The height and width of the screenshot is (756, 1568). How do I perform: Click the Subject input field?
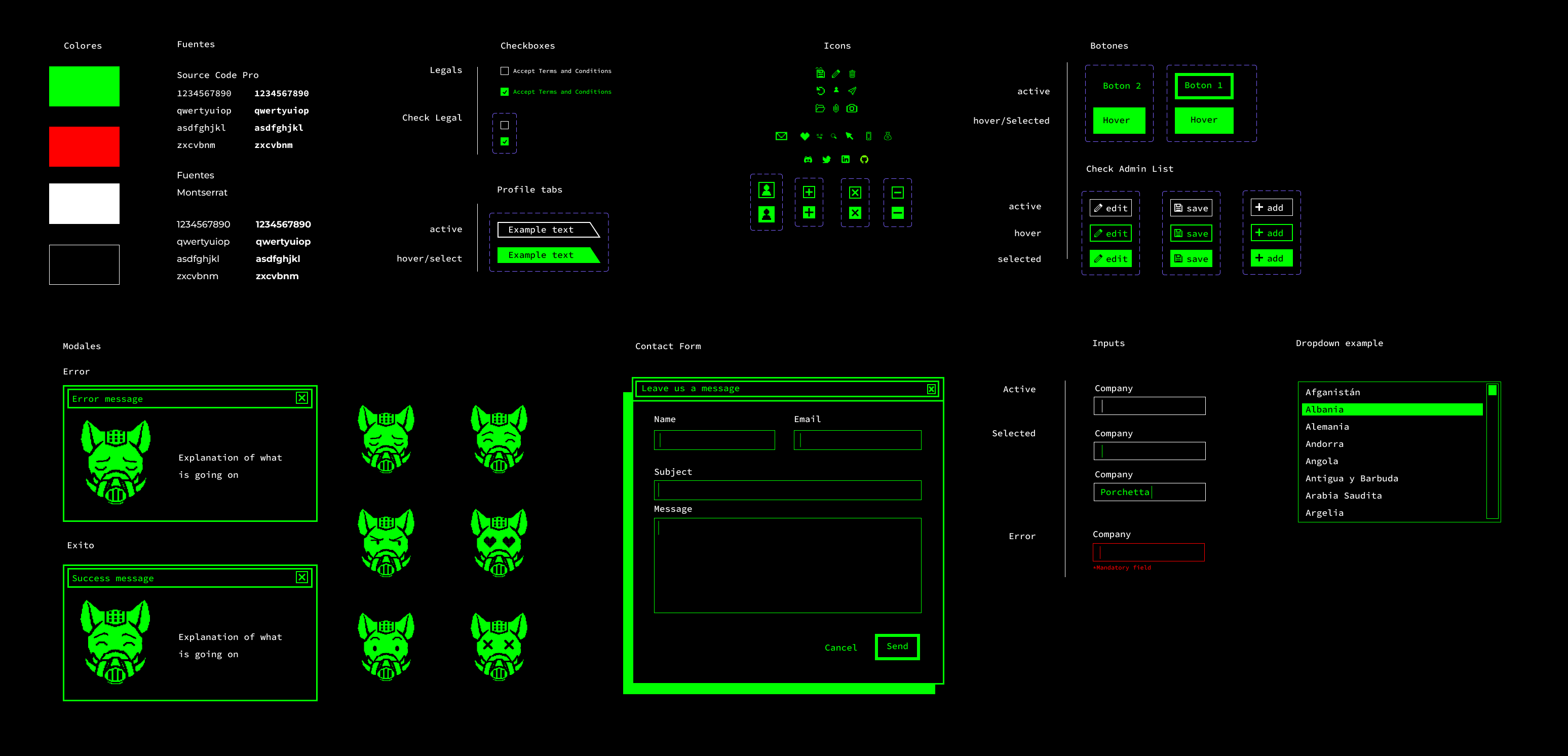click(787, 490)
